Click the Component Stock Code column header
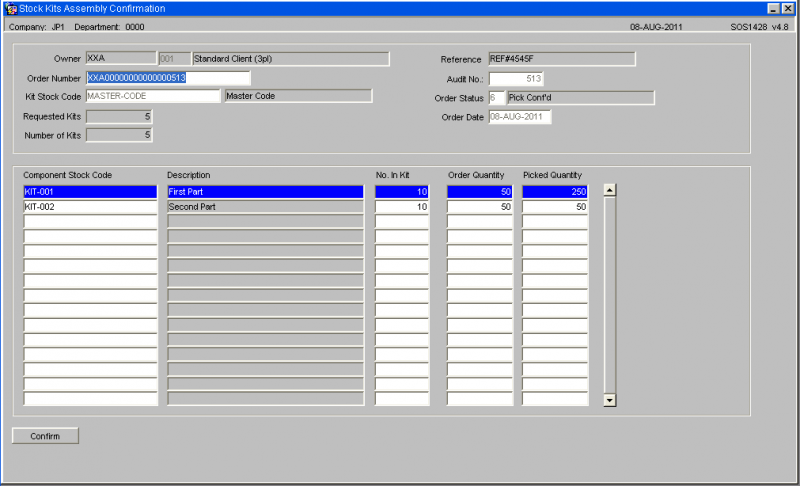This screenshot has width=800, height=486. [67, 175]
